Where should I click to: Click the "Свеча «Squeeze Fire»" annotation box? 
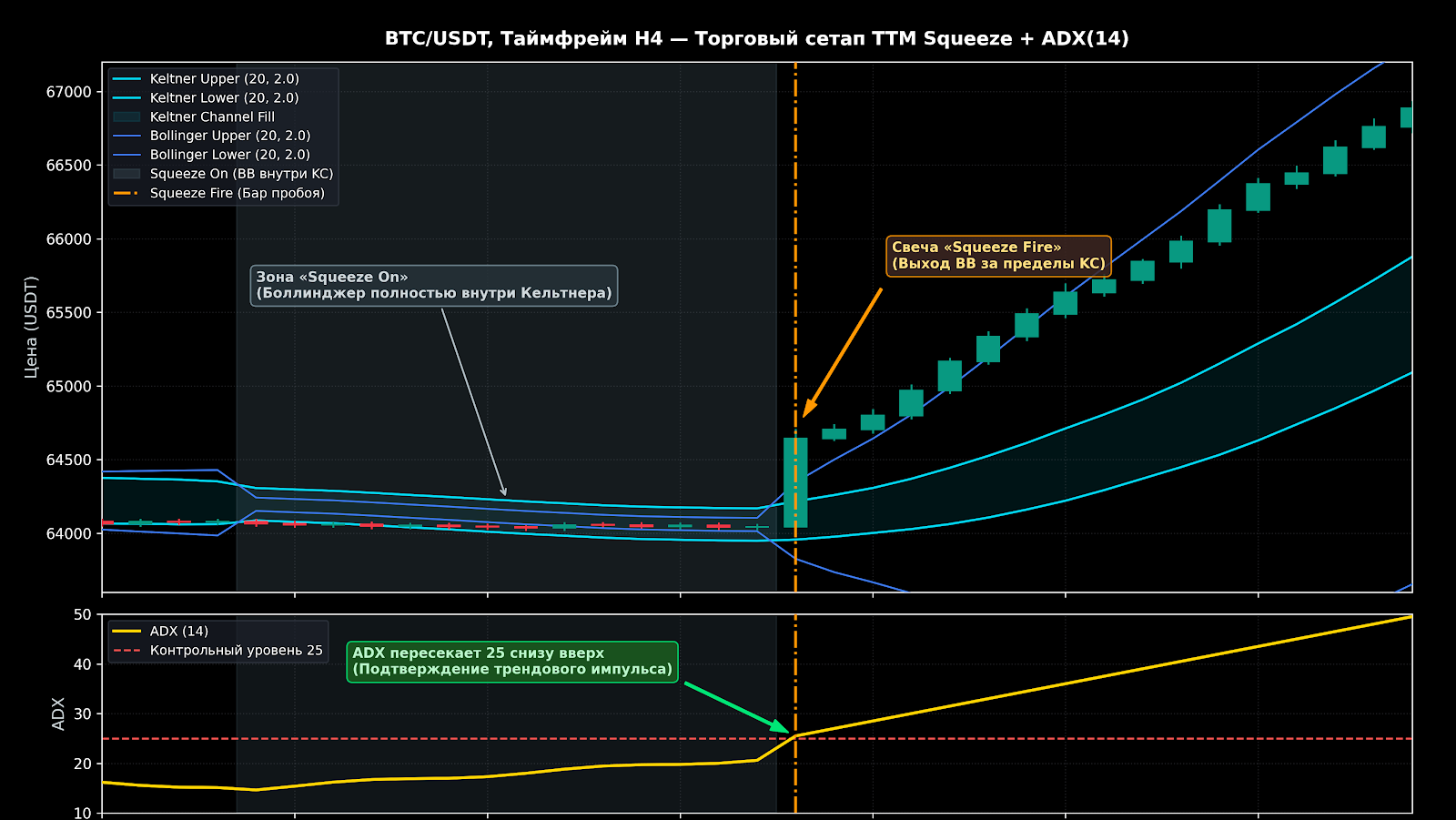pos(998,256)
